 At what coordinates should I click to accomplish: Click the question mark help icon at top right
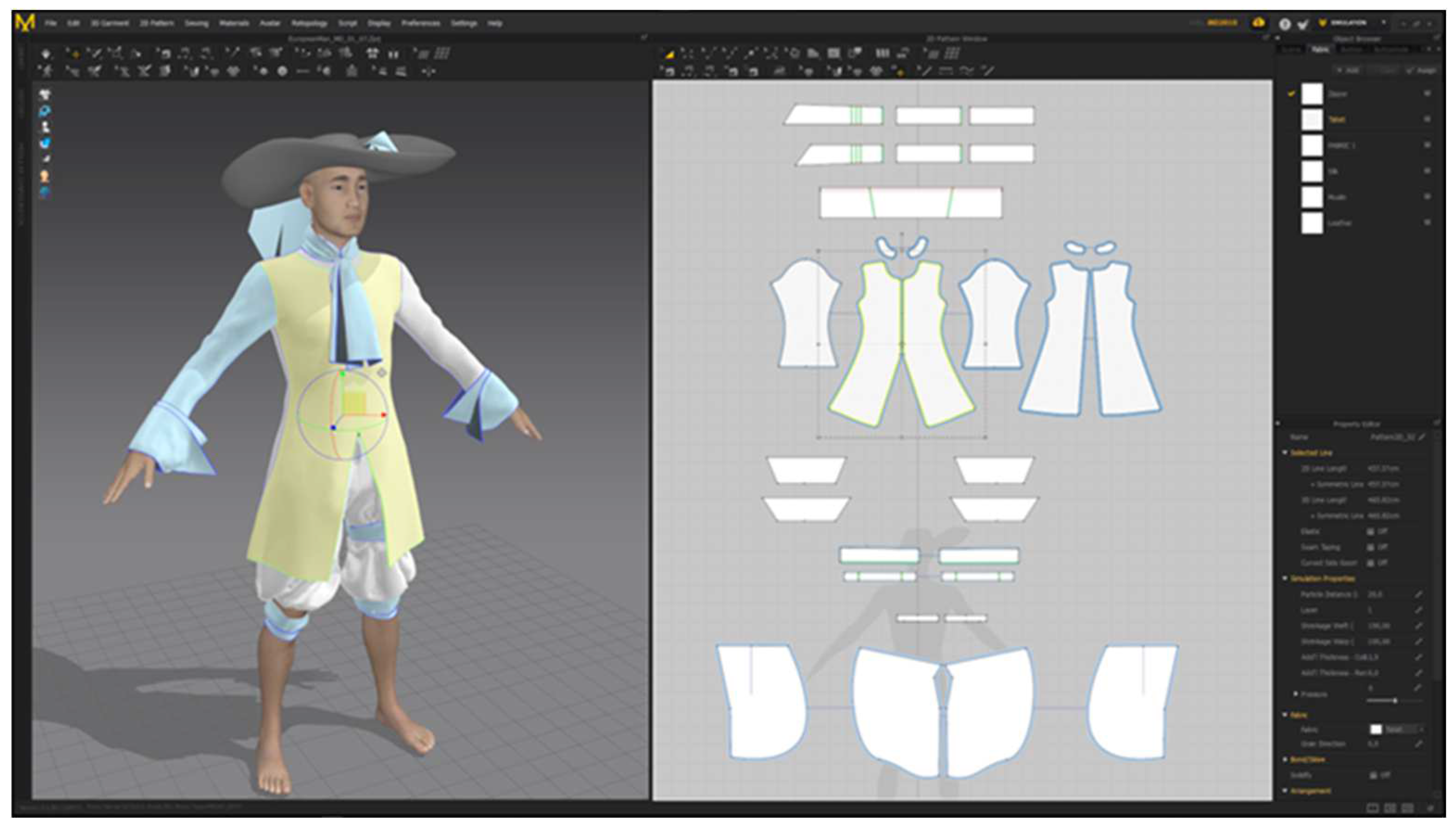(x=1285, y=24)
